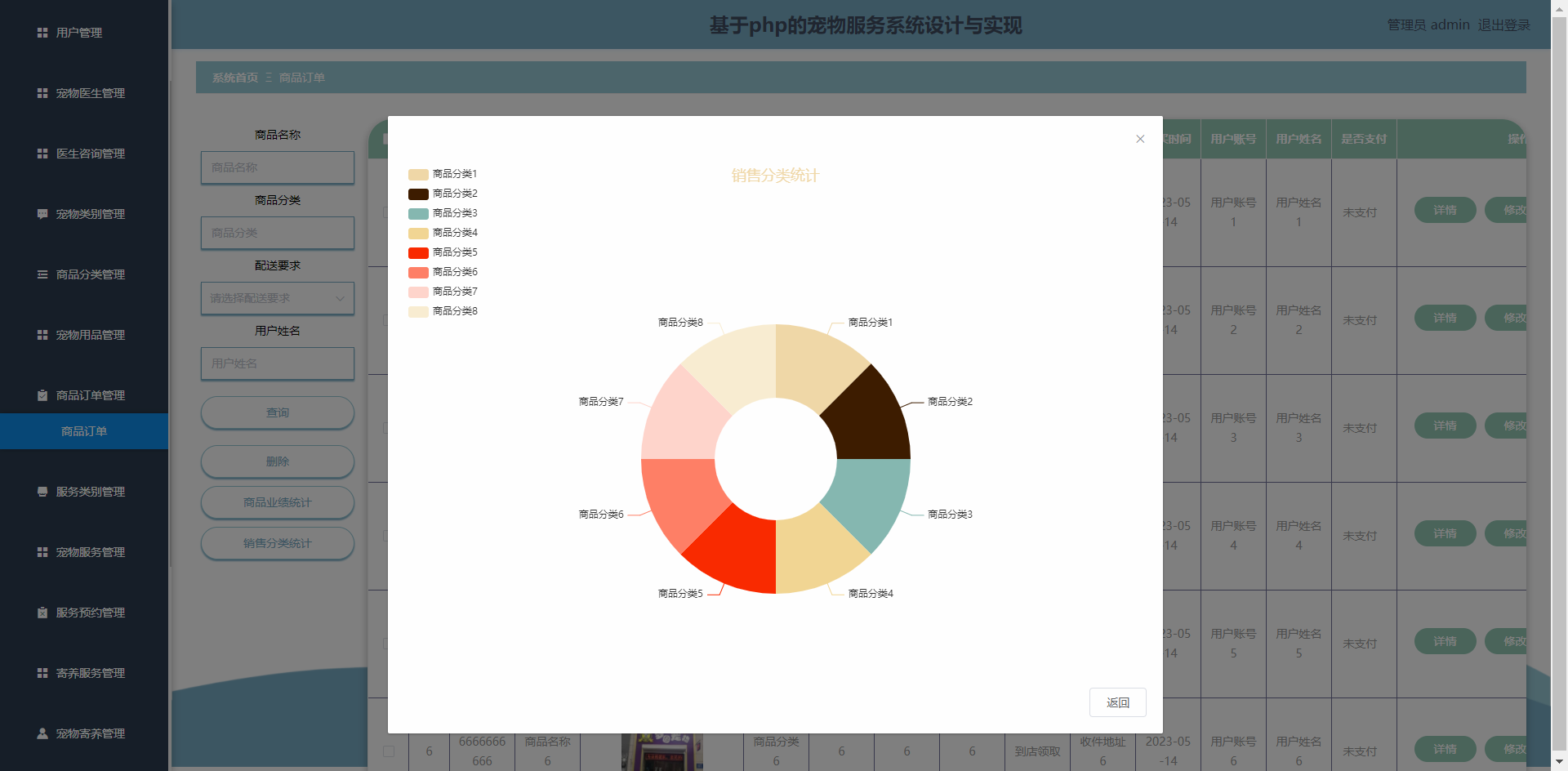Click the 用户管理 sidebar grid icon
Screen dimensions: 1568x771
[42, 33]
